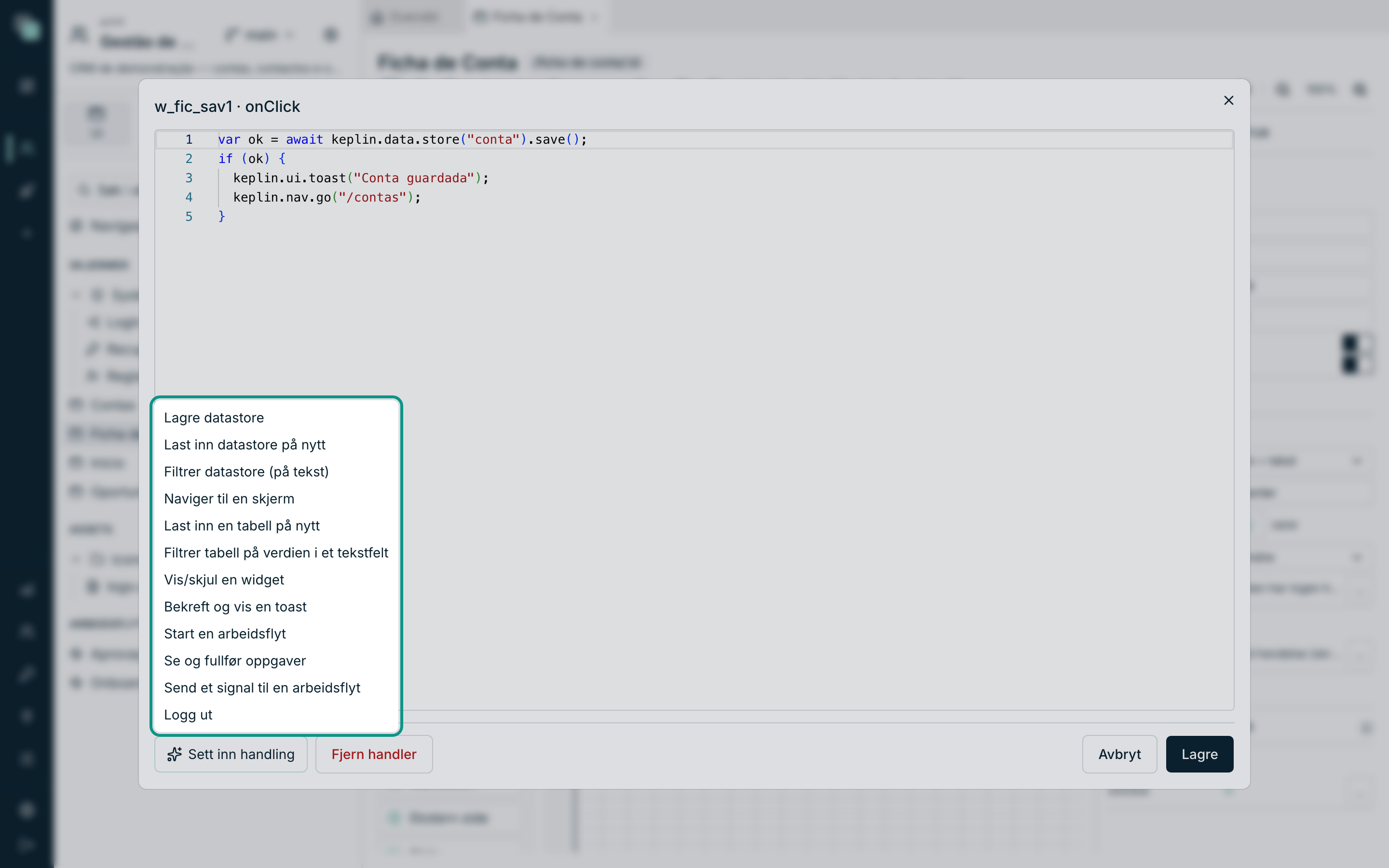Choose "Bekreft og vis en toast"
Image resolution: width=1389 pixels, height=868 pixels.
pos(276,606)
